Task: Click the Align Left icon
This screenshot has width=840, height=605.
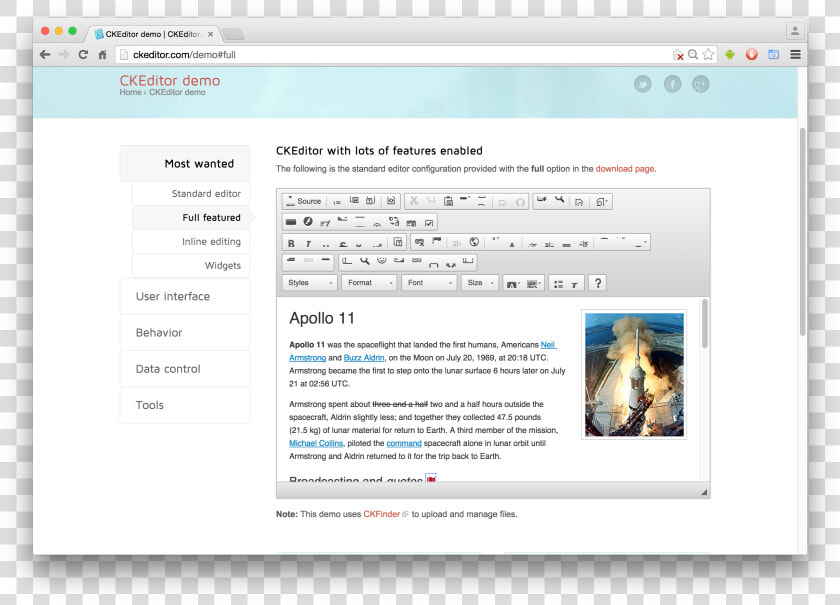Action: click(x=532, y=243)
